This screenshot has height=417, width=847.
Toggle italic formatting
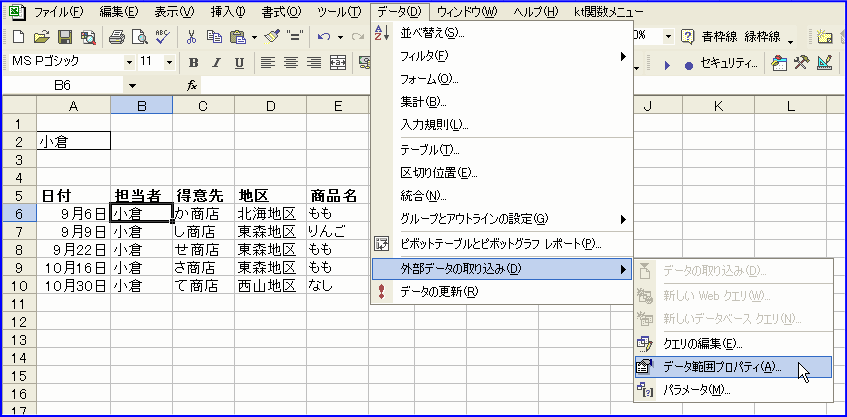click(217, 63)
